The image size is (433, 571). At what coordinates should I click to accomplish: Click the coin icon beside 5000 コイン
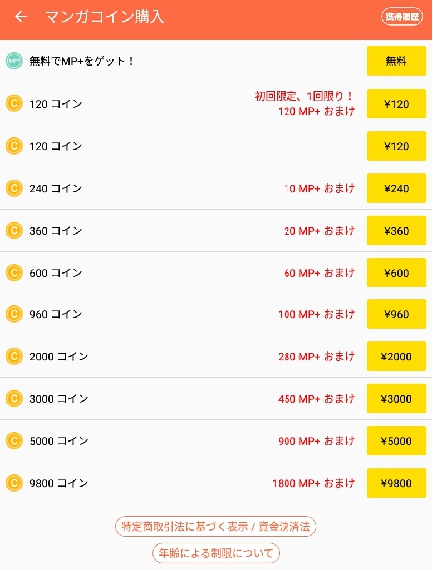point(14,441)
